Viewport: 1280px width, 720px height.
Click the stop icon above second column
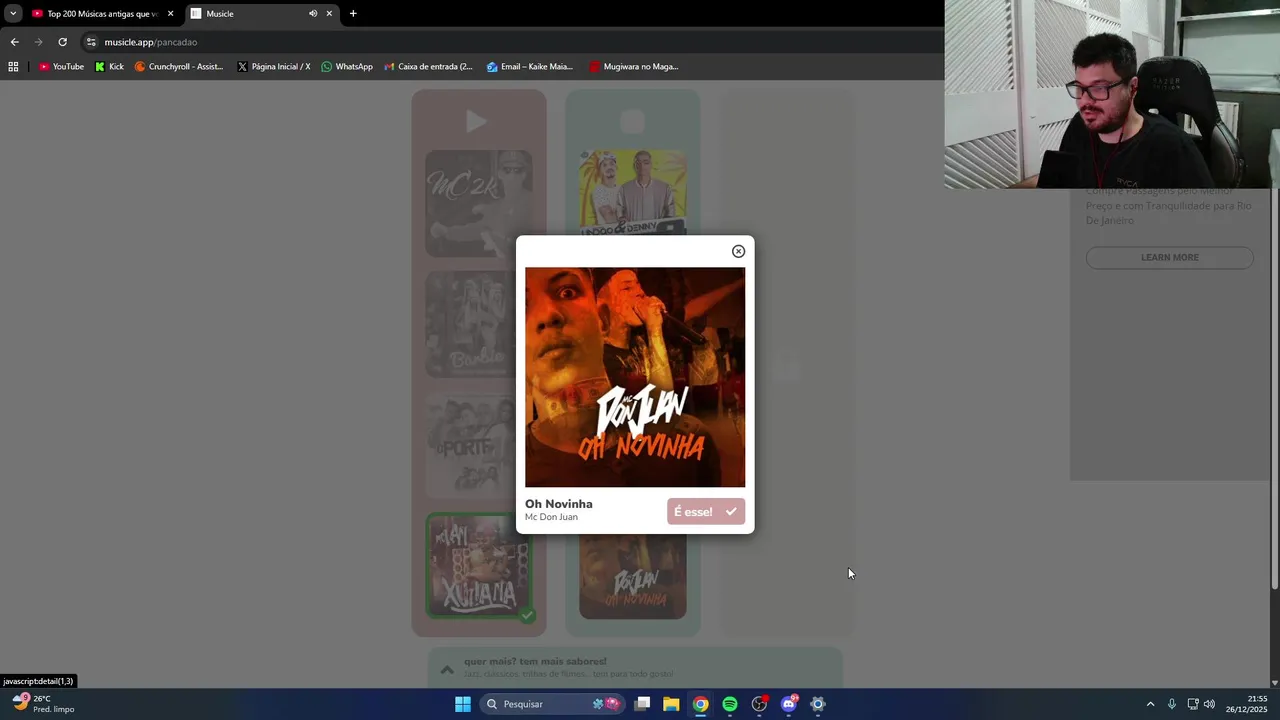[x=632, y=122]
